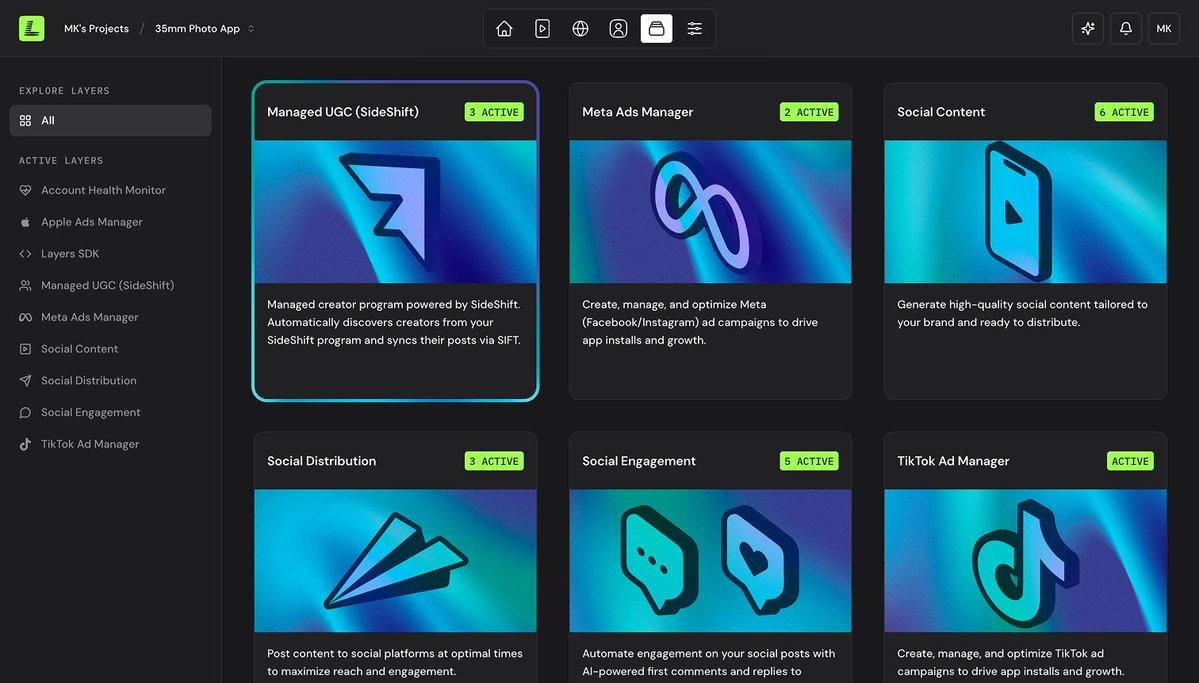
Task: Select the globe icon in top navigation
Action: point(580,28)
